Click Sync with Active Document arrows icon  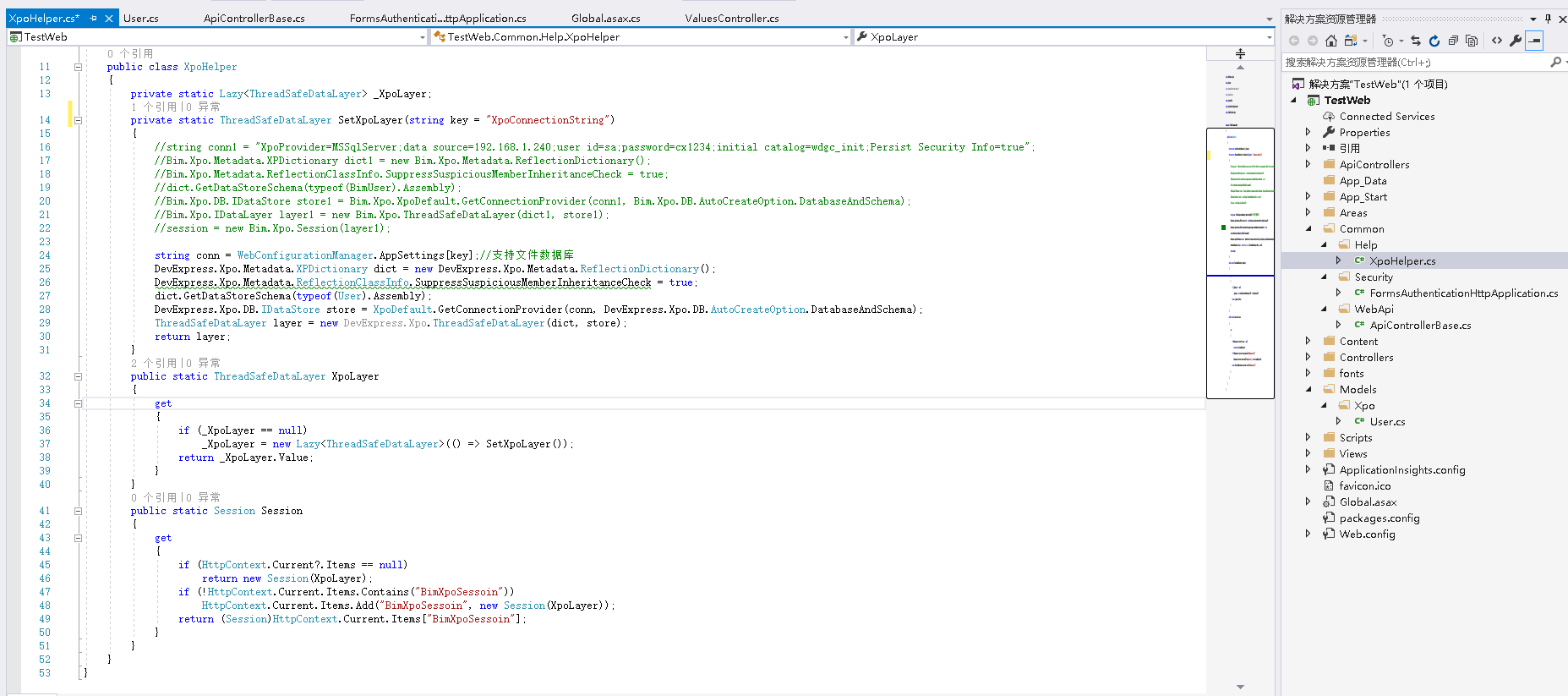[x=1416, y=41]
